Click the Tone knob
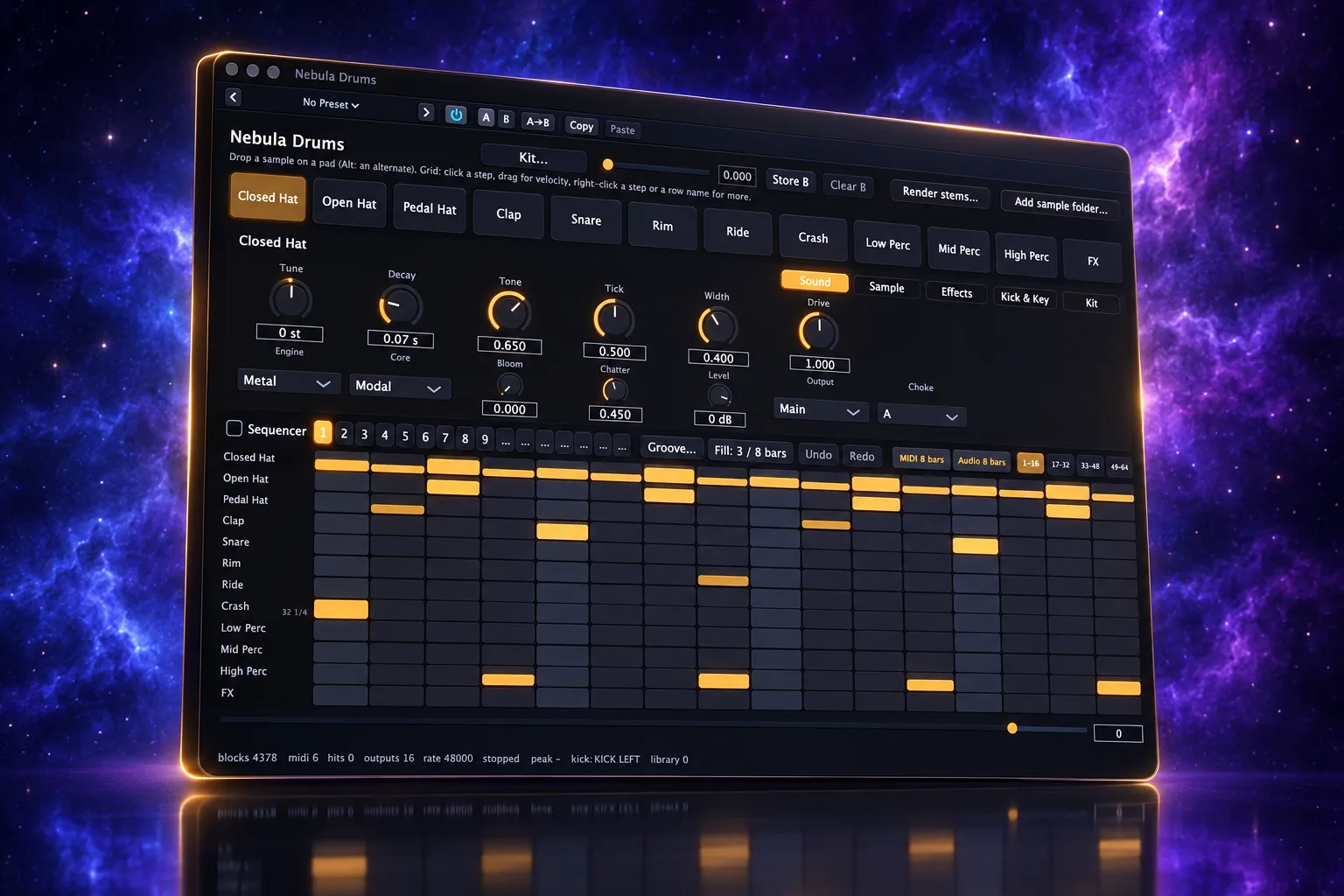 pyautogui.click(x=509, y=312)
